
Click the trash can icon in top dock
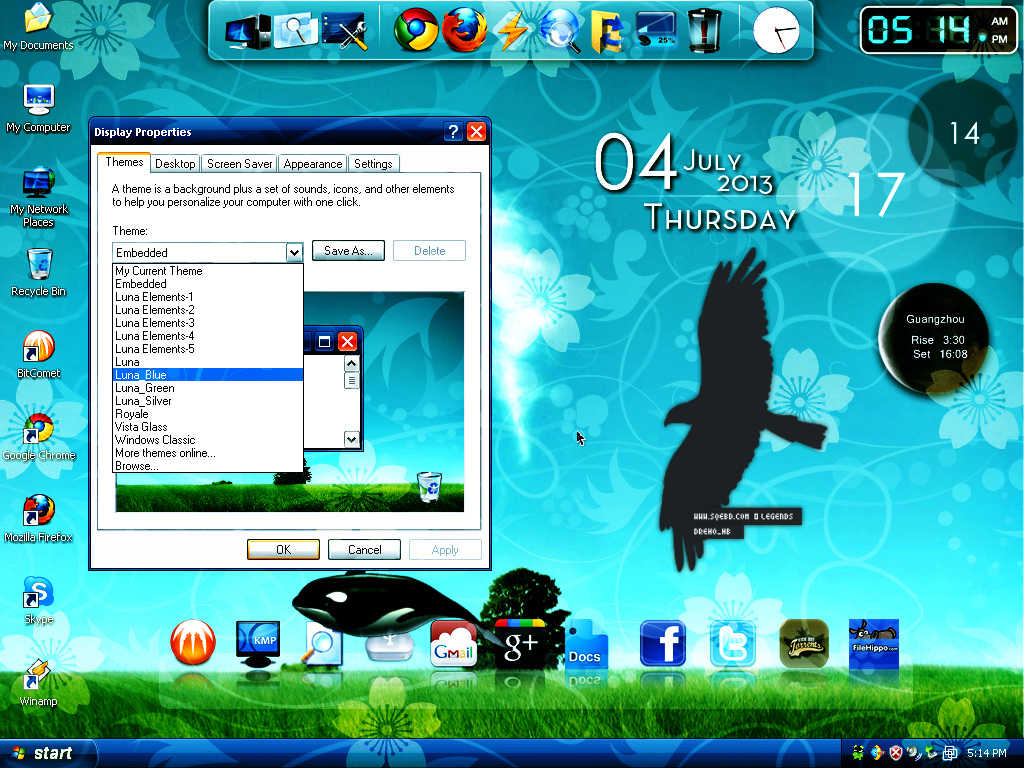(705, 30)
